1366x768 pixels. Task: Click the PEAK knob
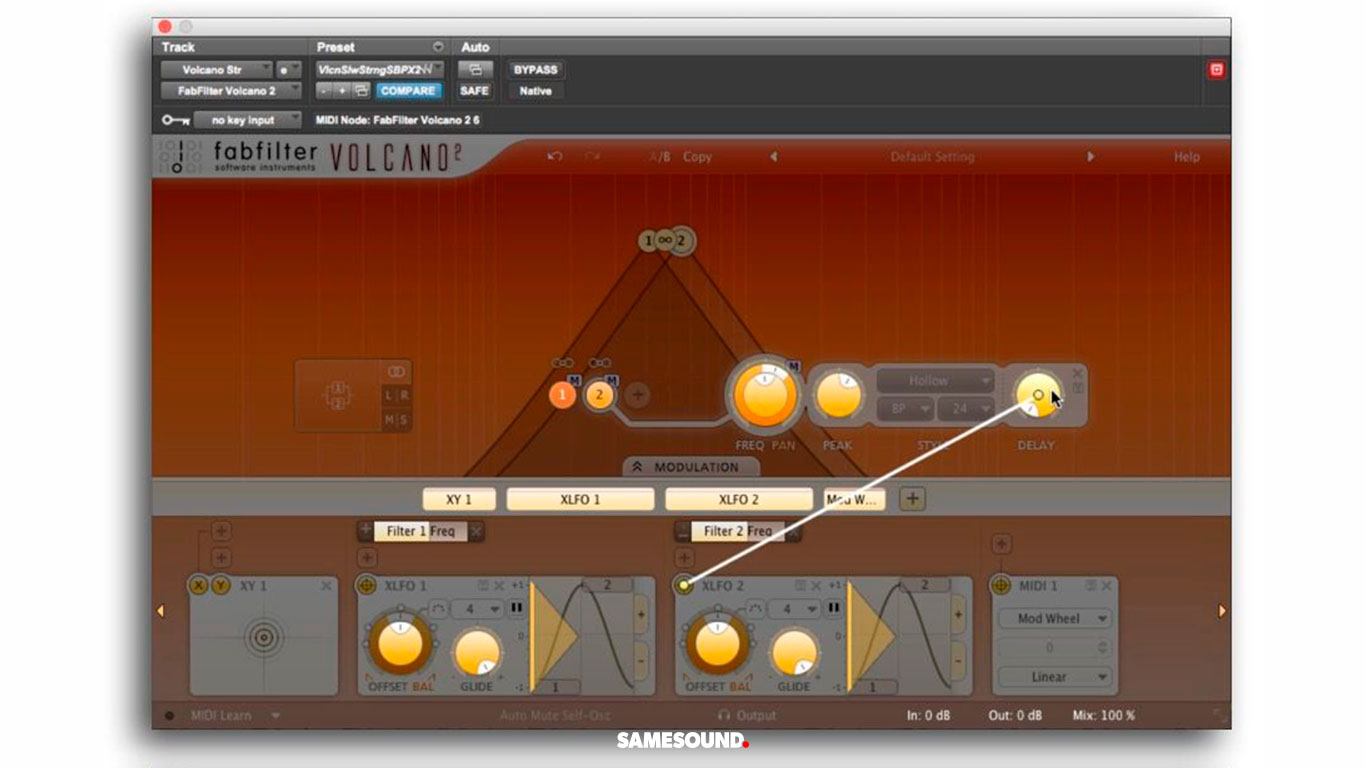(x=838, y=395)
